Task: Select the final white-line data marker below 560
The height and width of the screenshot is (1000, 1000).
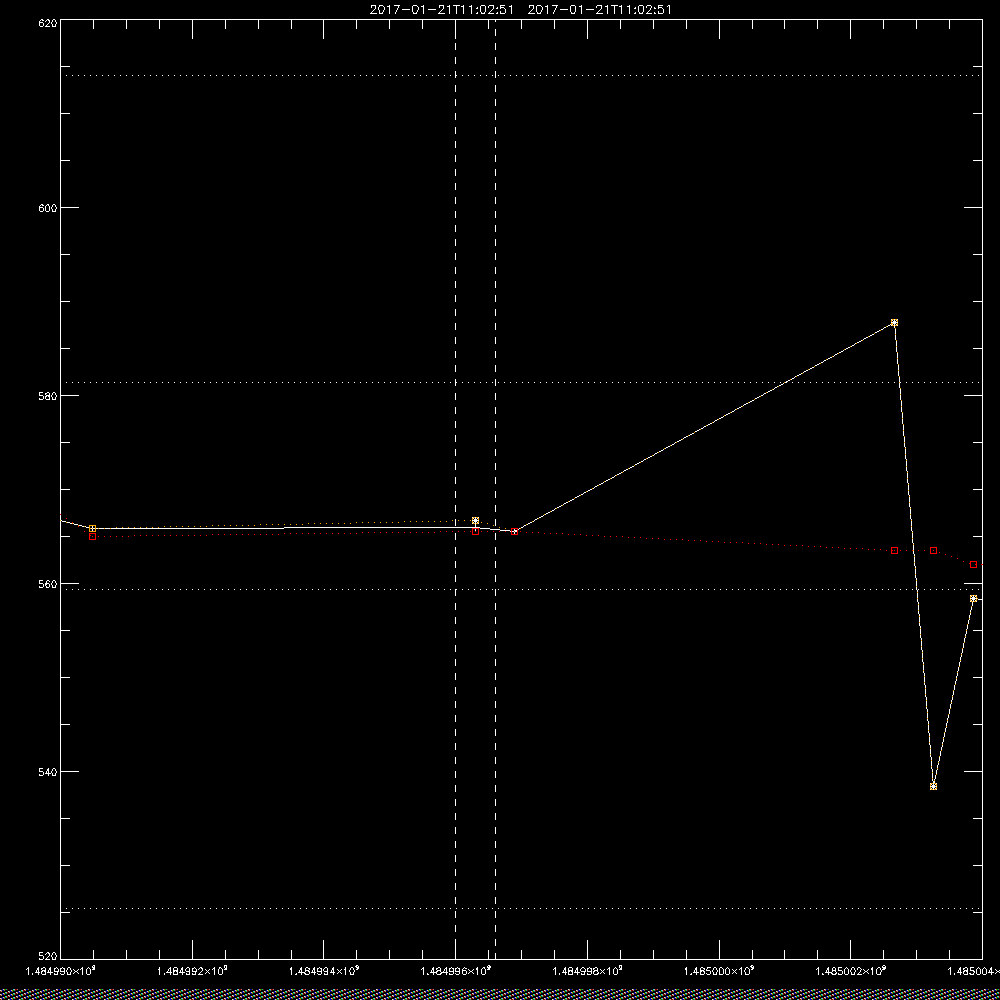Action: [x=973, y=598]
